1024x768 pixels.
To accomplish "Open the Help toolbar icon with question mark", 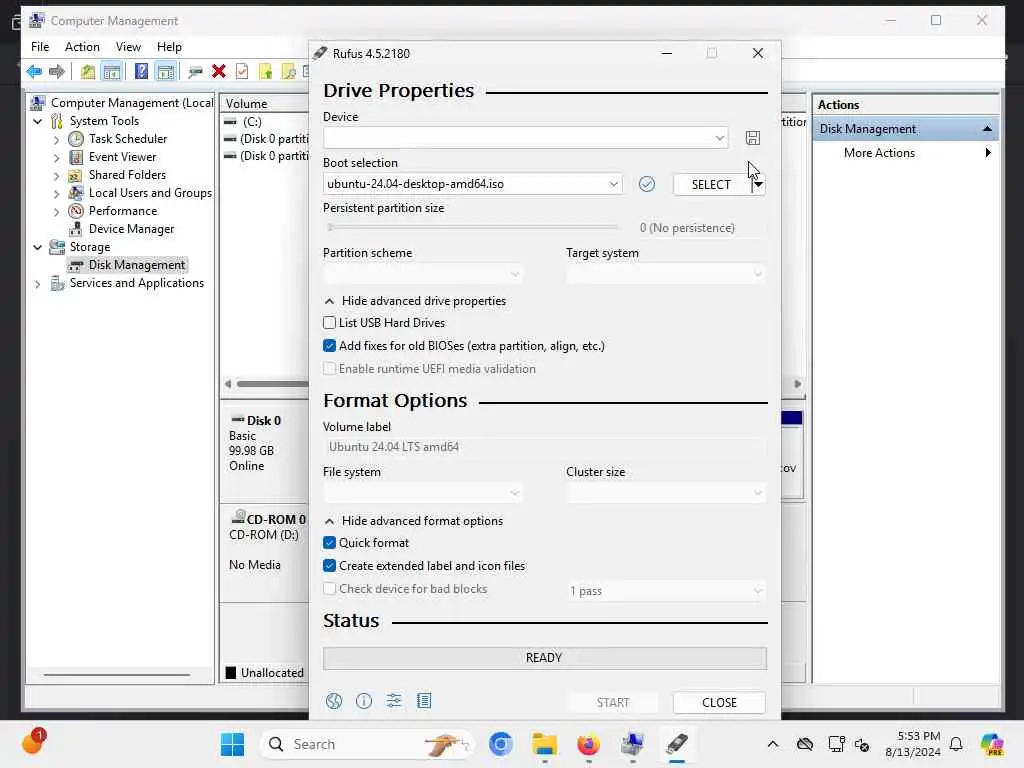I will 141,71.
